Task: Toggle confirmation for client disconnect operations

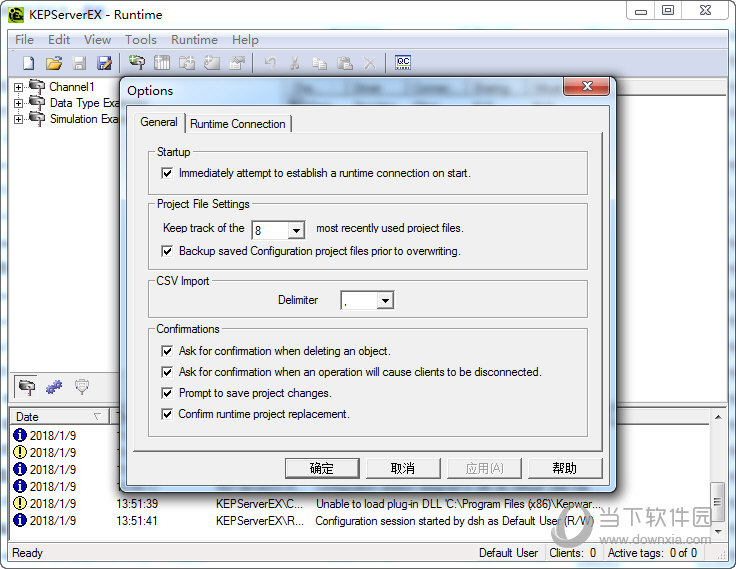Action: click(x=167, y=372)
